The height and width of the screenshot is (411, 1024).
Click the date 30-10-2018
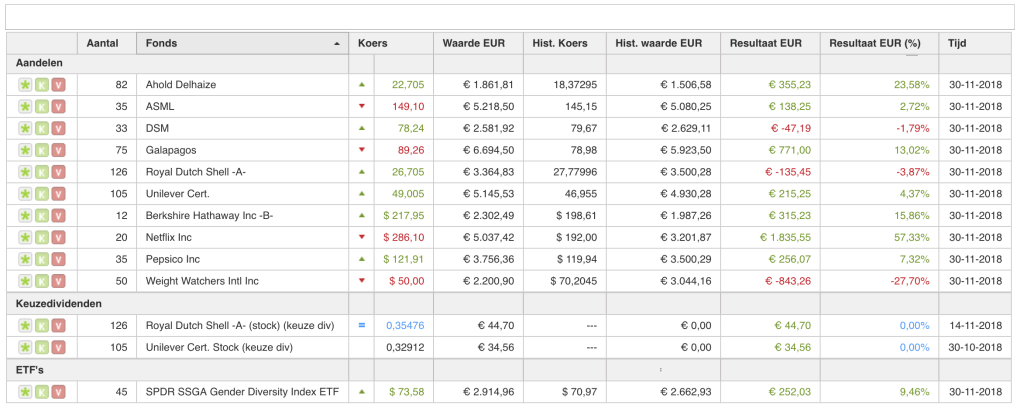click(975, 348)
